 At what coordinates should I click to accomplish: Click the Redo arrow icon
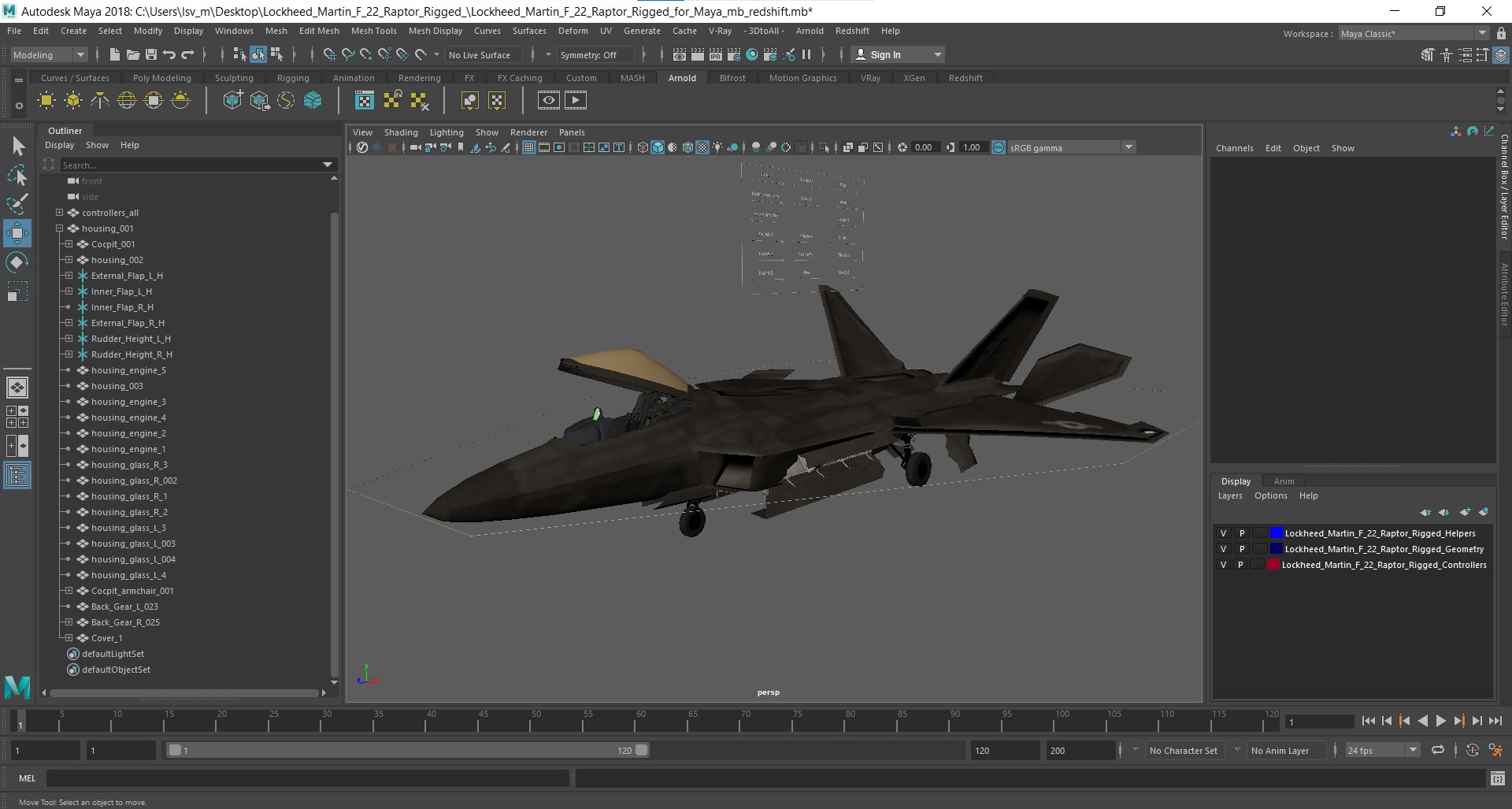tap(187, 54)
